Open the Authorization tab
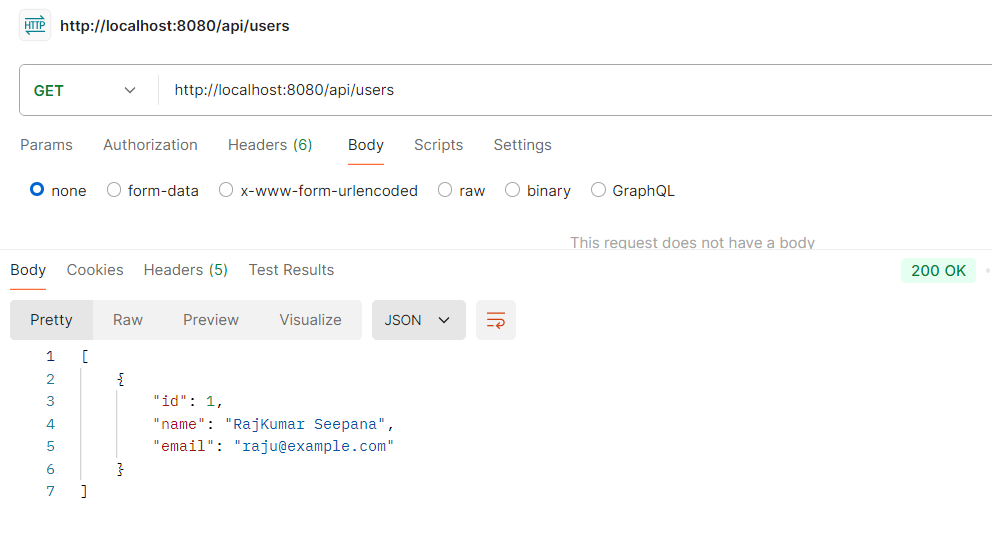This screenshot has width=992, height=540. (150, 145)
